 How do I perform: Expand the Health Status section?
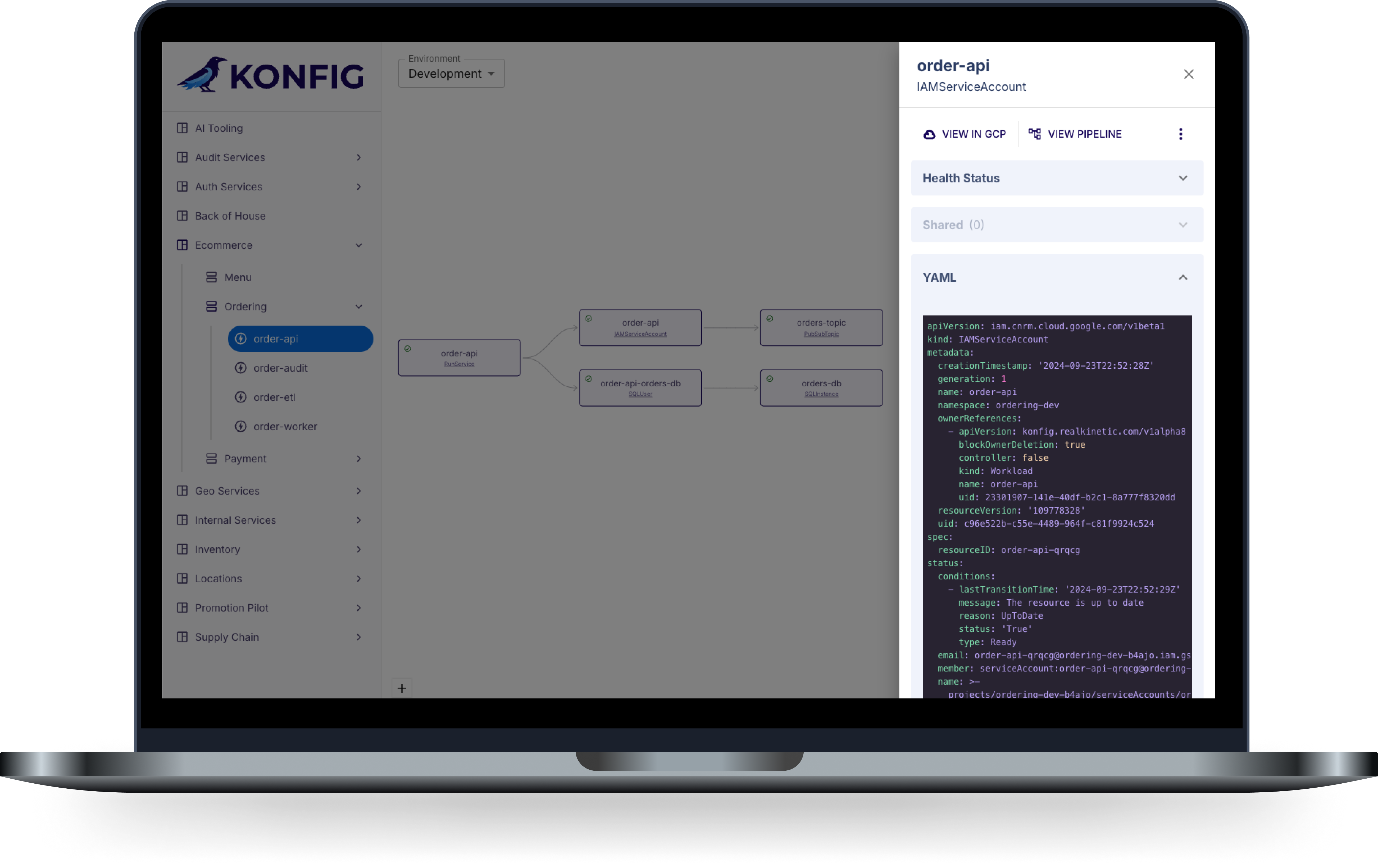point(1057,178)
